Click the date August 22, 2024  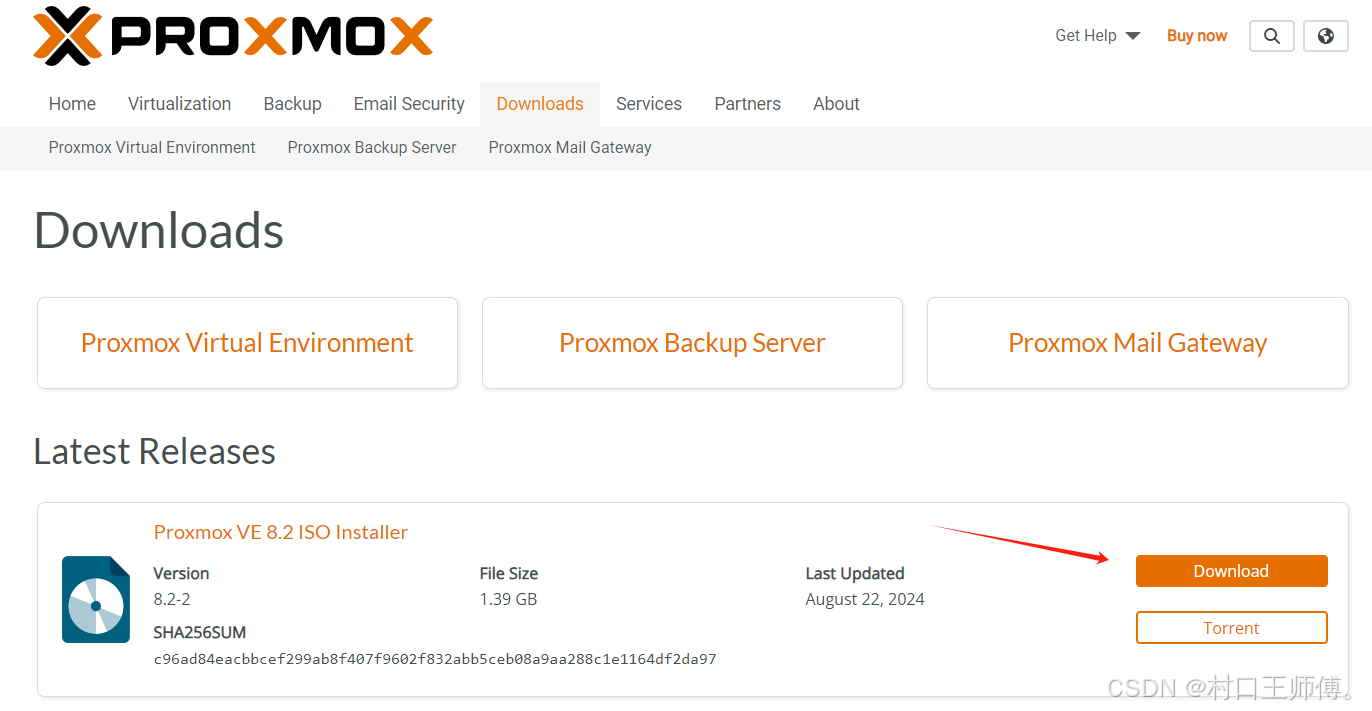click(865, 599)
